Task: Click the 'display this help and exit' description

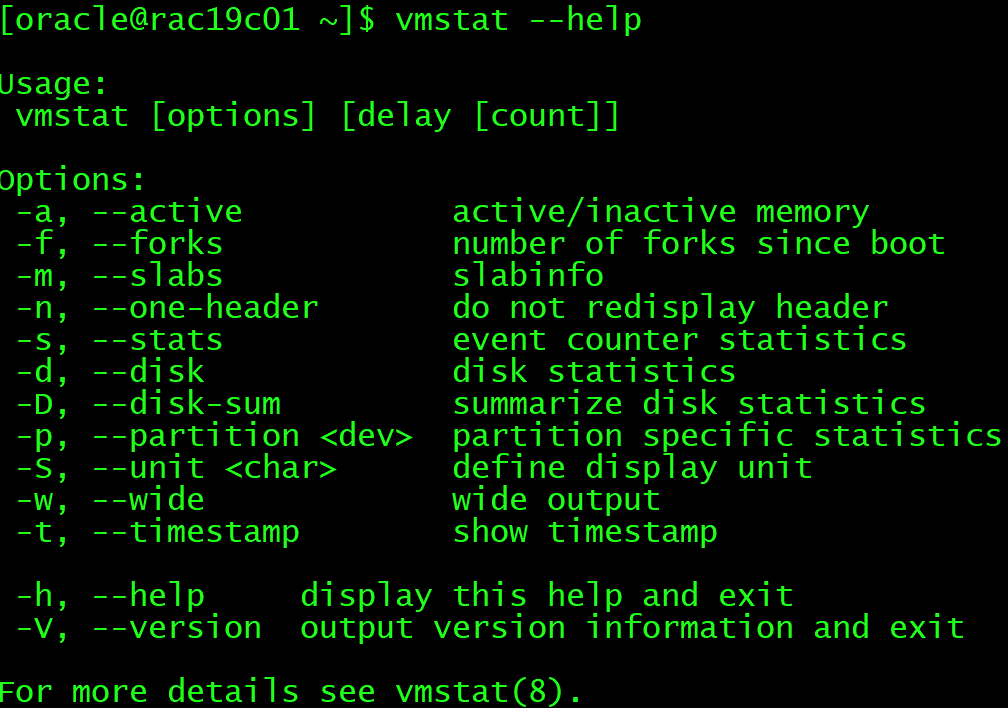Action: [546, 596]
